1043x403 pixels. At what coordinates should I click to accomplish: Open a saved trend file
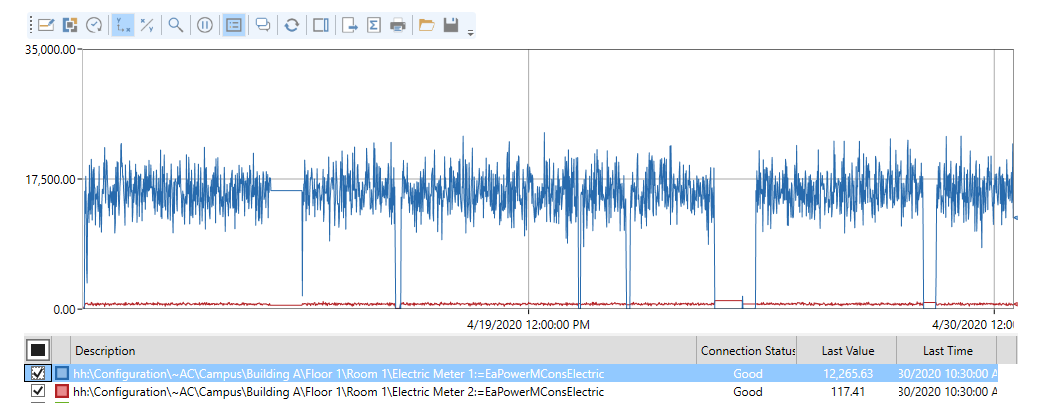tap(427, 25)
